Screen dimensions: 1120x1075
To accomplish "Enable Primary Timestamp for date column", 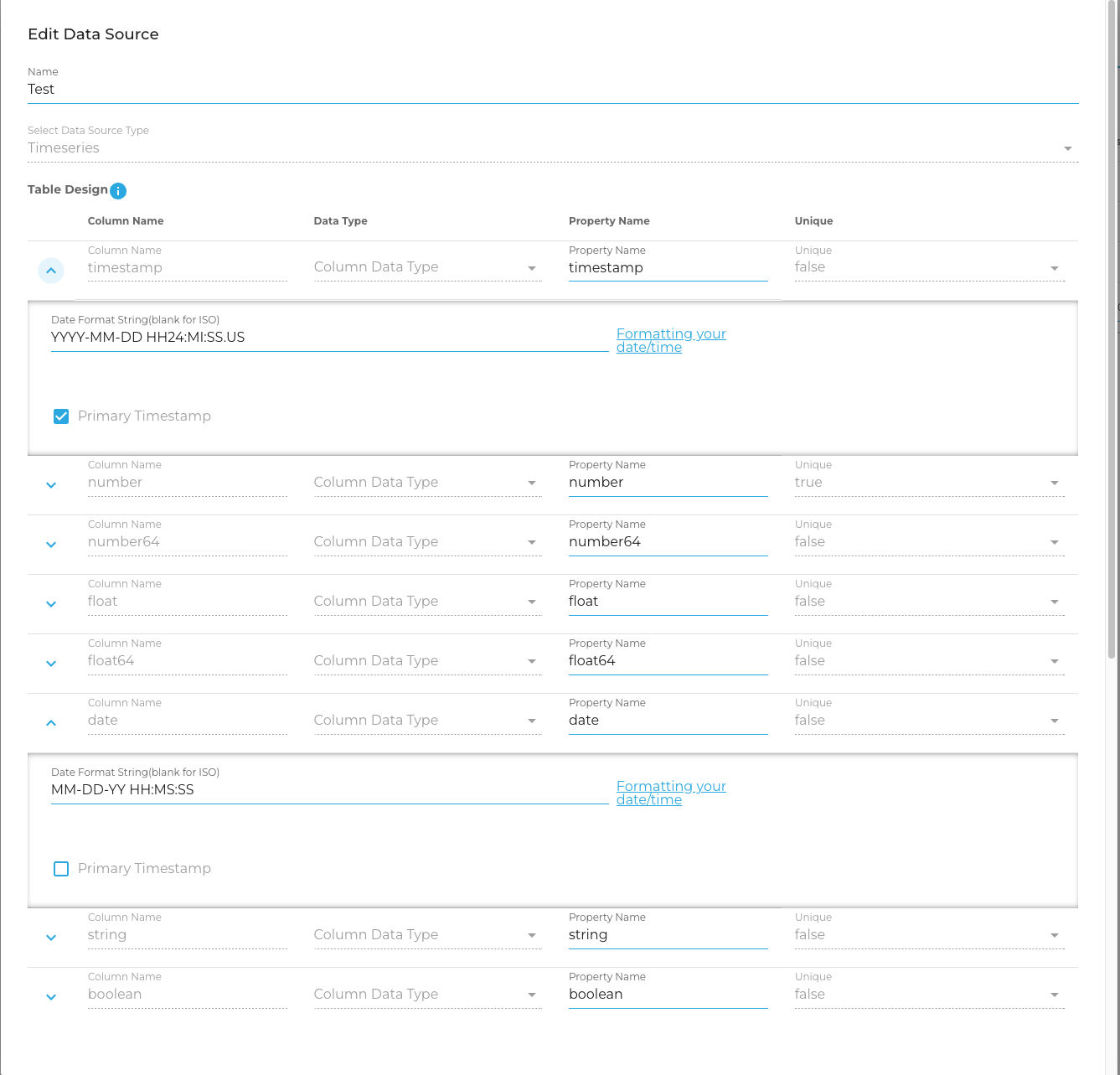I will coord(61,869).
